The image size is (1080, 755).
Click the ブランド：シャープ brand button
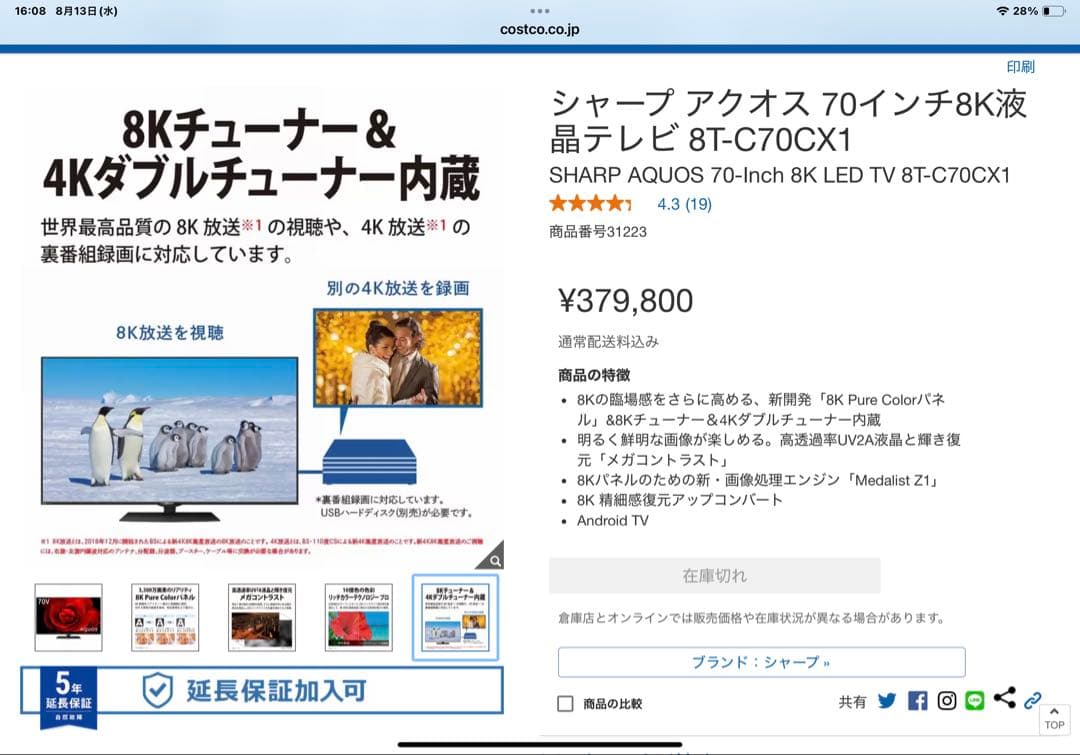761,662
